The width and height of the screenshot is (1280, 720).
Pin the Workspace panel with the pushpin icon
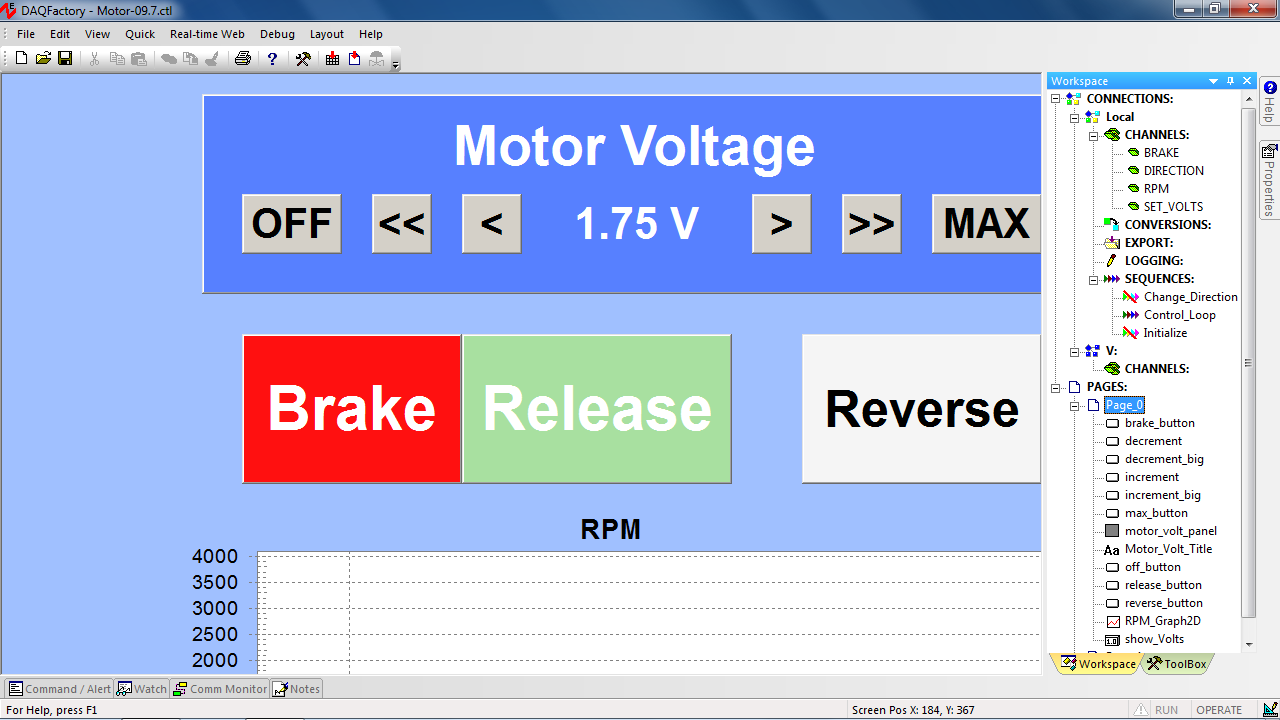pos(1230,81)
